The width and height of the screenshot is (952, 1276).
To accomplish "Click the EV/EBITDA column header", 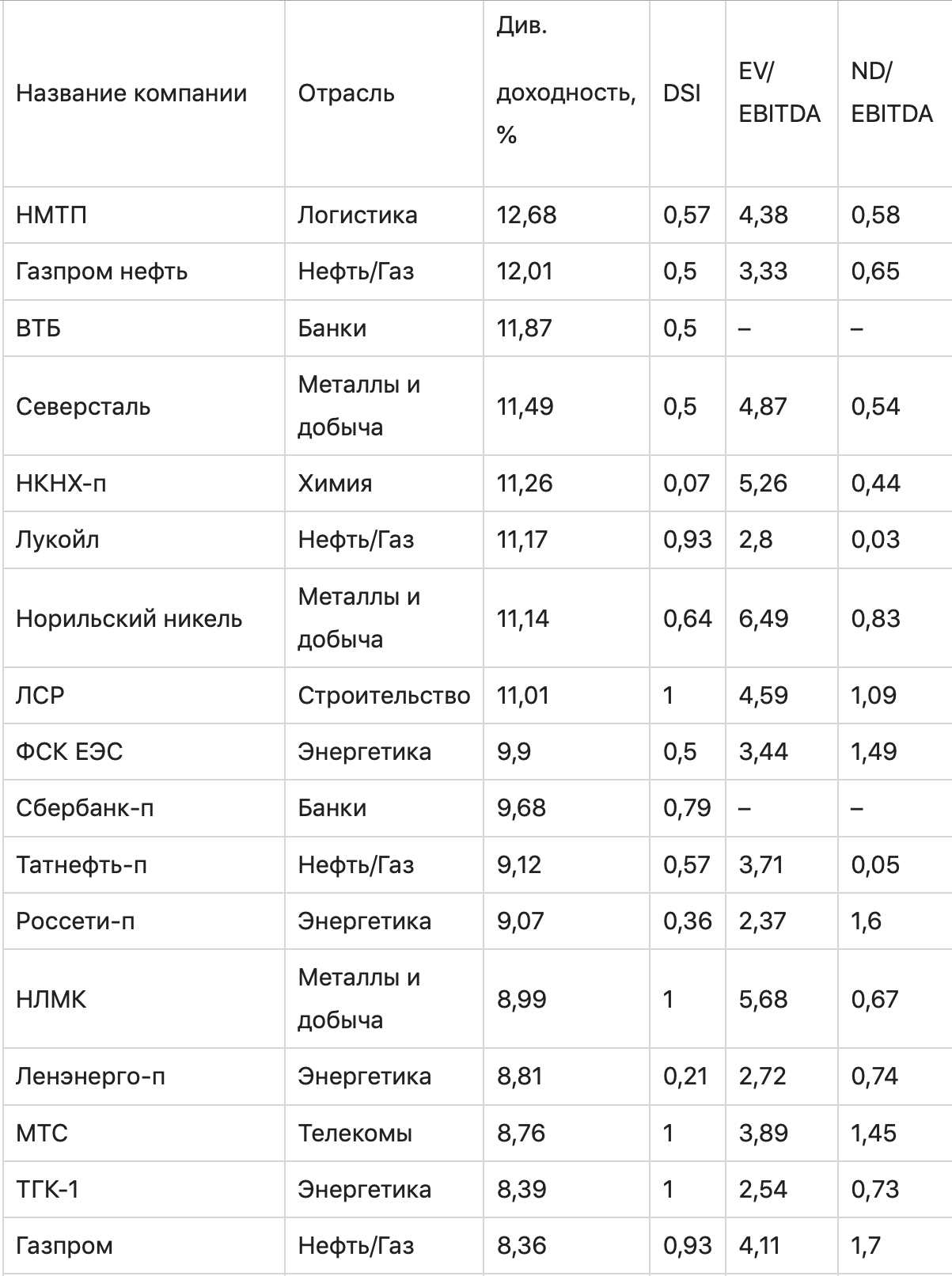I will [x=779, y=93].
